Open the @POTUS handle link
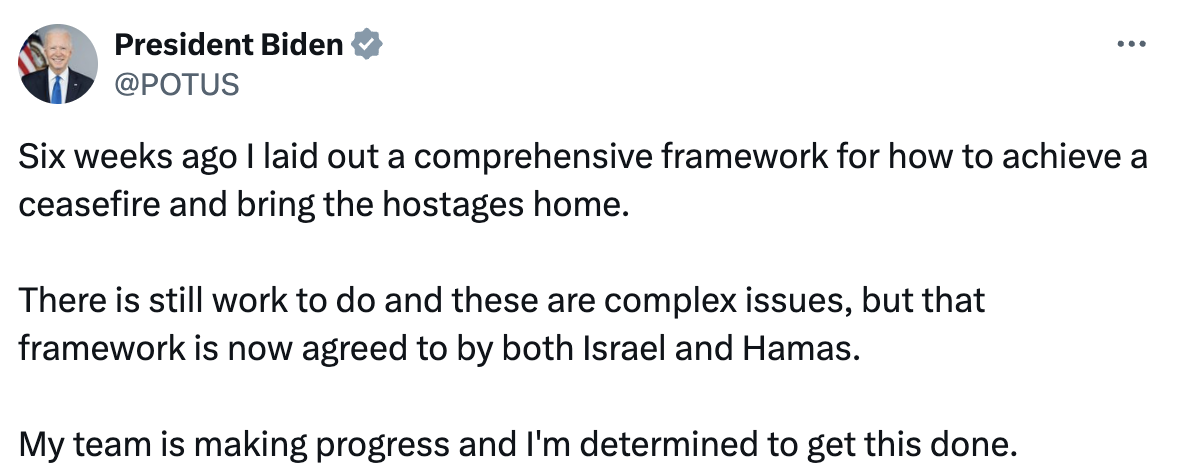The image size is (1182, 476). click(177, 85)
